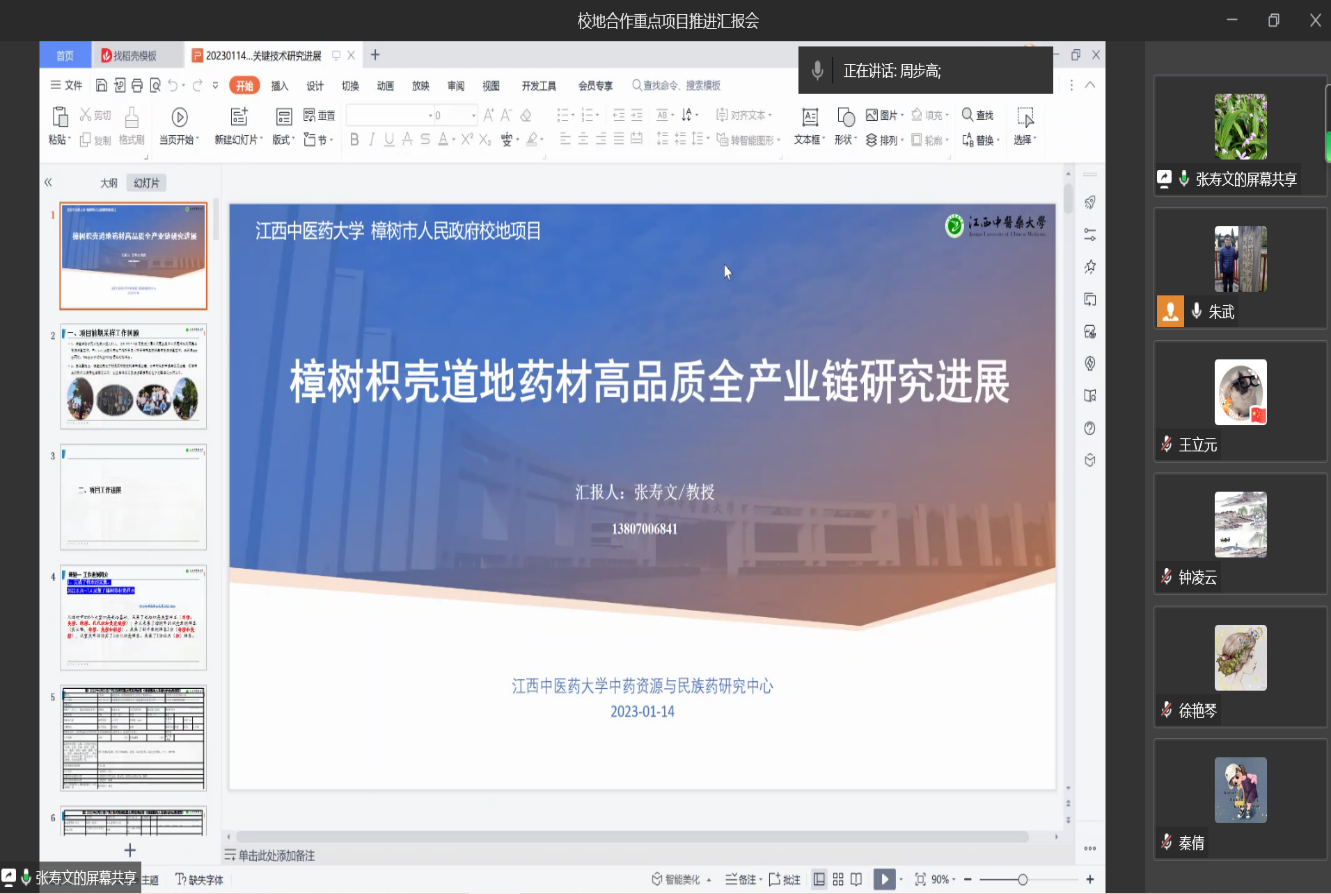Click the Reset (重置) slide icon
Image resolution: width=1331 pixels, height=894 pixels.
319,115
